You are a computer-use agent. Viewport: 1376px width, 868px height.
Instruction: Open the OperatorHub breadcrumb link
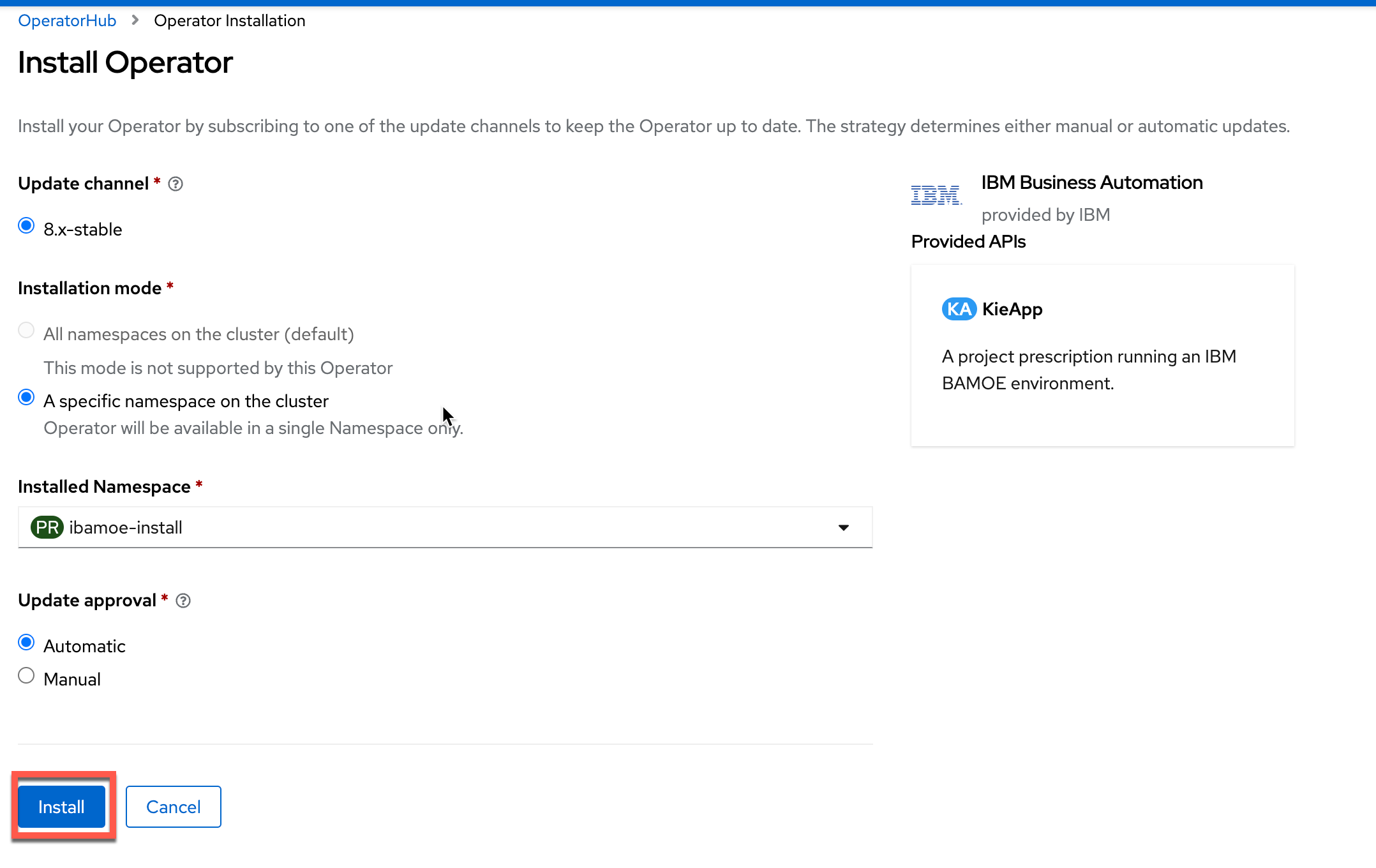[x=67, y=20]
